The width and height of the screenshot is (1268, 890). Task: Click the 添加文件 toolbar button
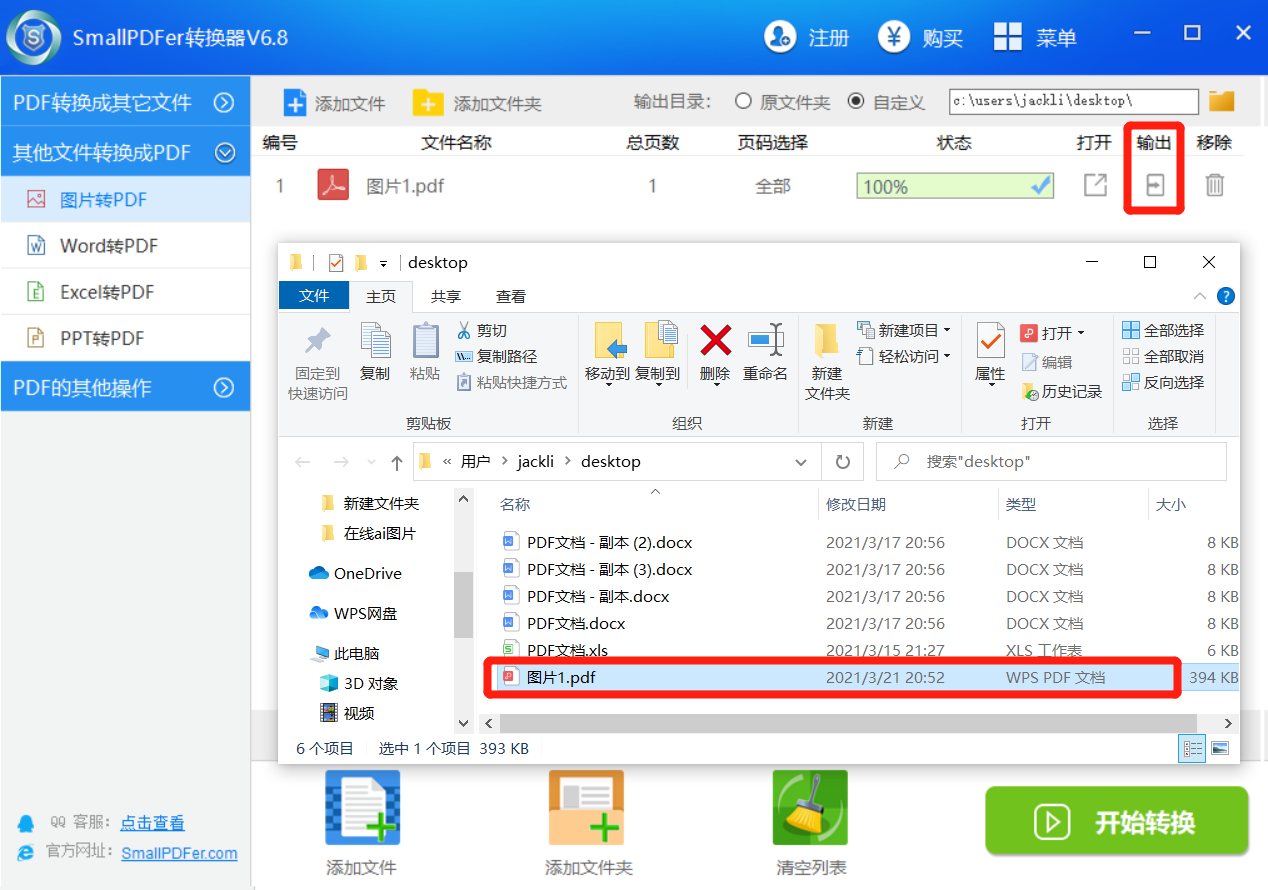[335, 103]
